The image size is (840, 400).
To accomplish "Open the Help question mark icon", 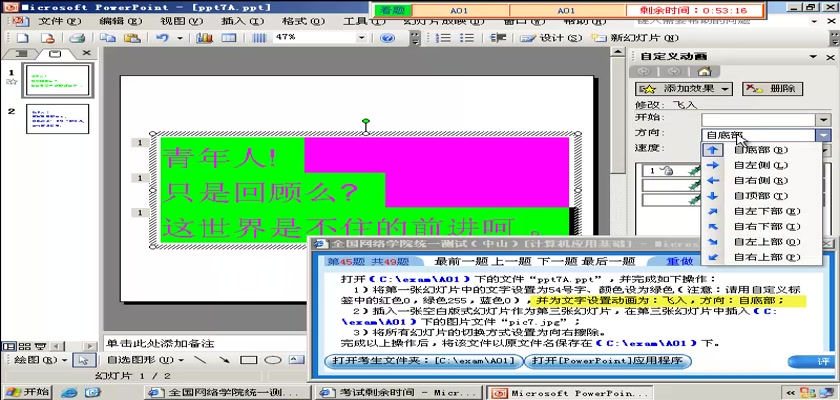I will coord(387,37).
